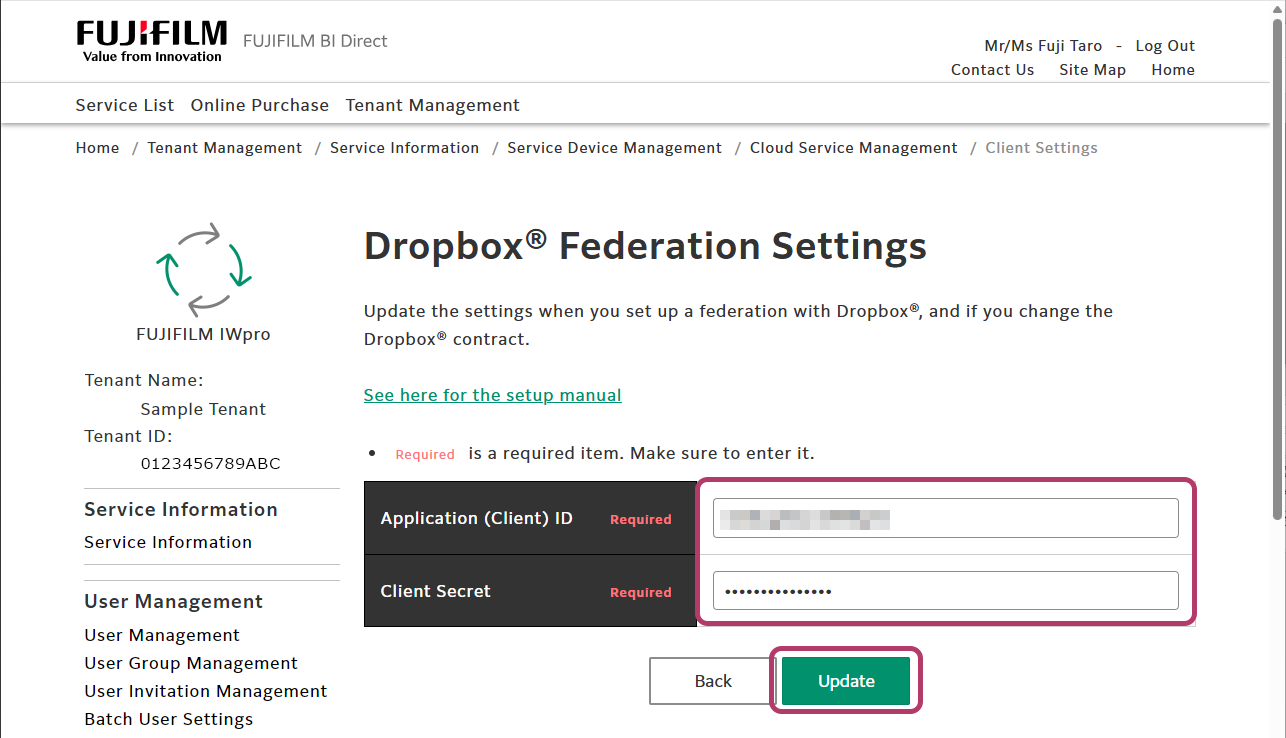The width and height of the screenshot is (1286, 738).
Task: Open the Online Purchase menu
Action: pyautogui.click(x=260, y=105)
